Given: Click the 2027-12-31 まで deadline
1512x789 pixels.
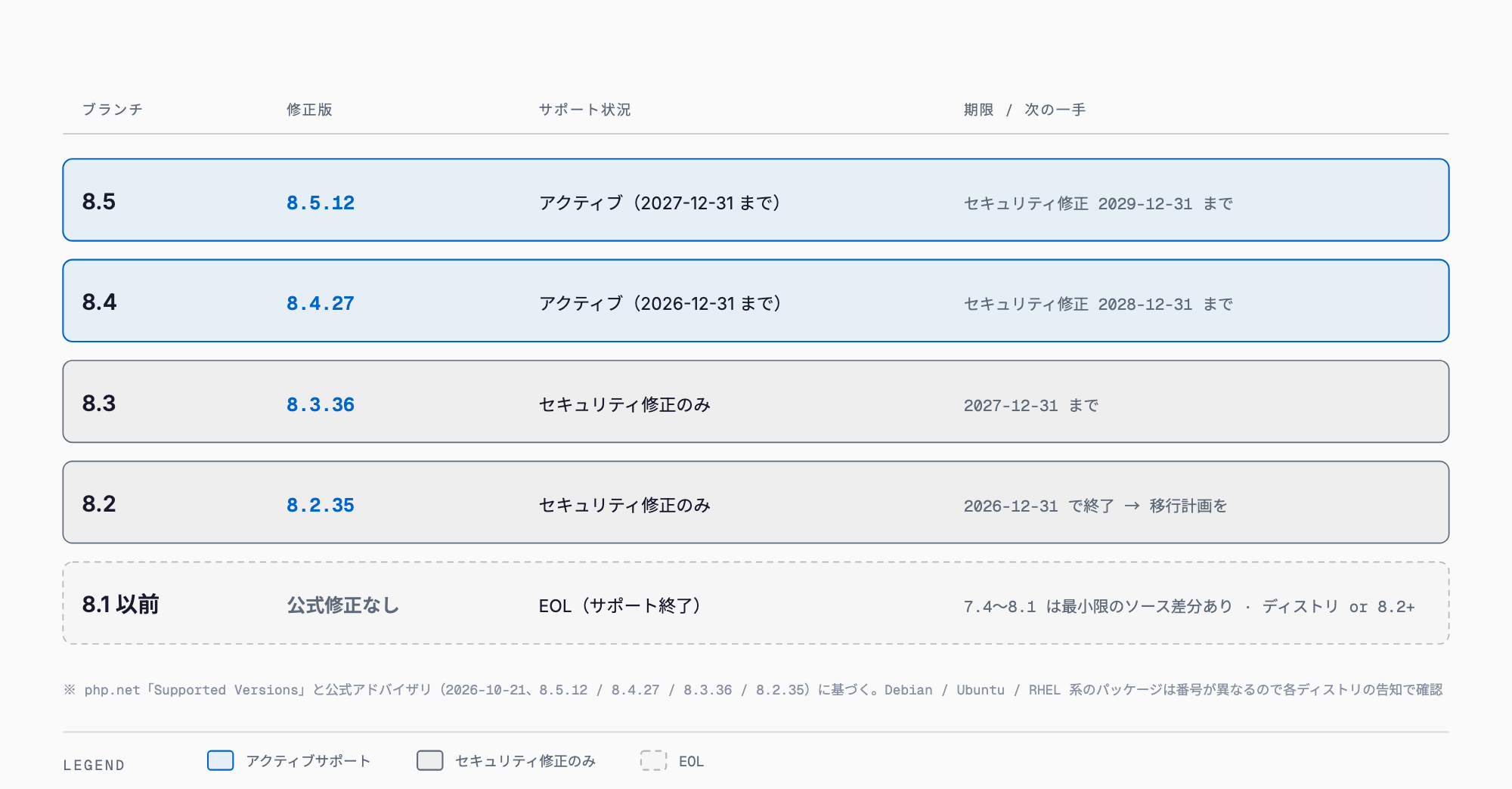Looking at the screenshot, I should click(1031, 405).
